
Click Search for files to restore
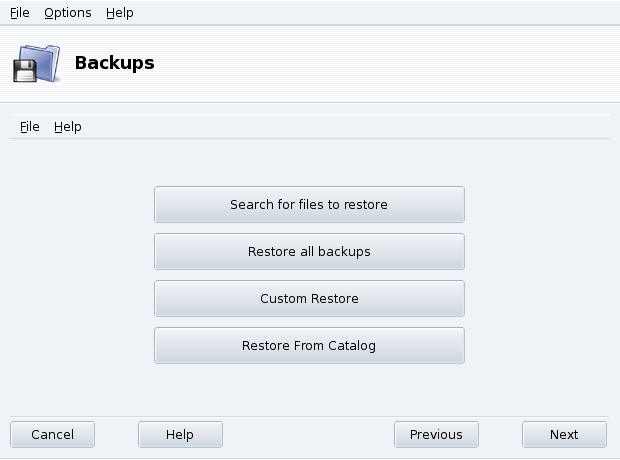tap(309, 204)
